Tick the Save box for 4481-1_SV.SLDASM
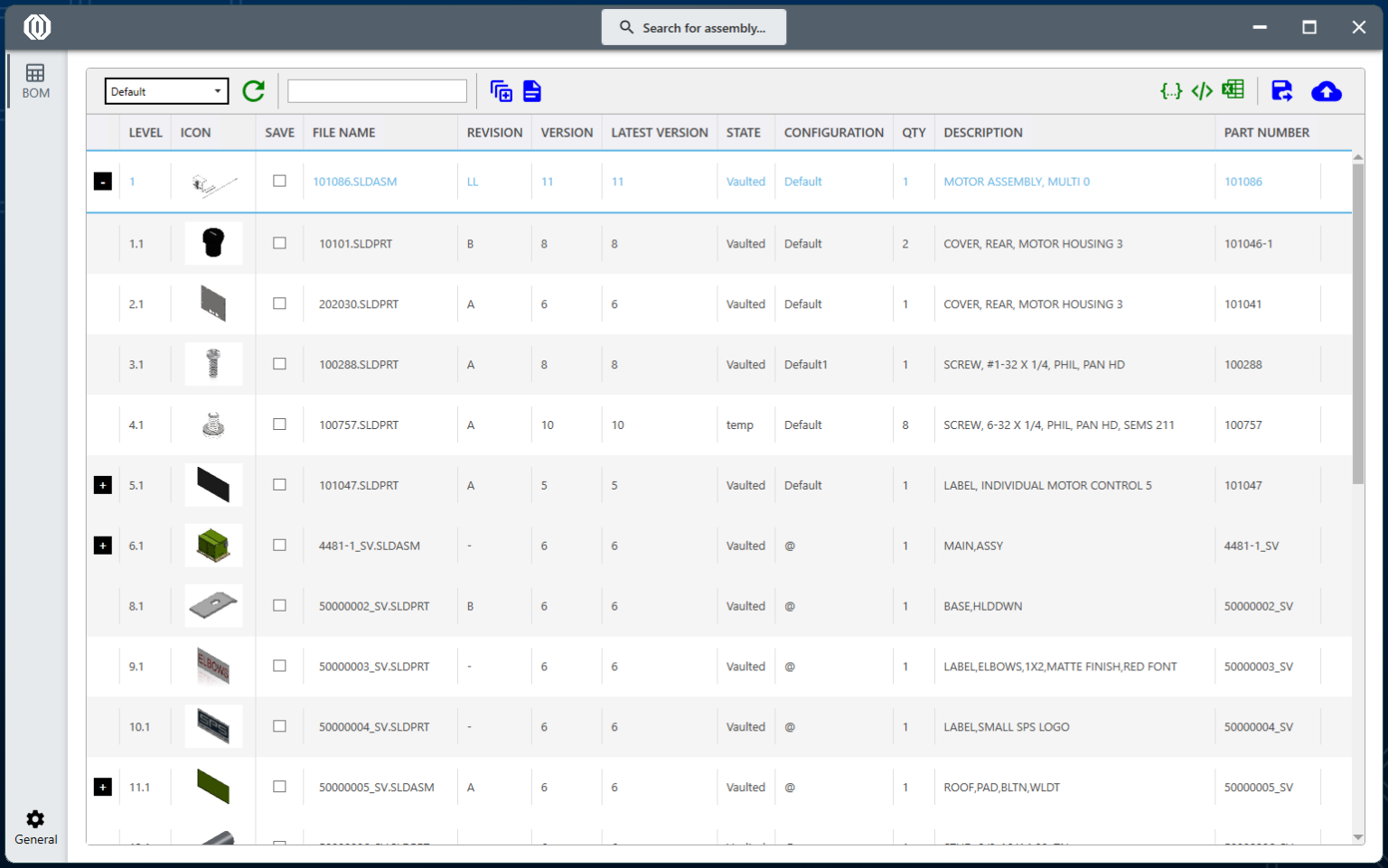 coord(279,545)
